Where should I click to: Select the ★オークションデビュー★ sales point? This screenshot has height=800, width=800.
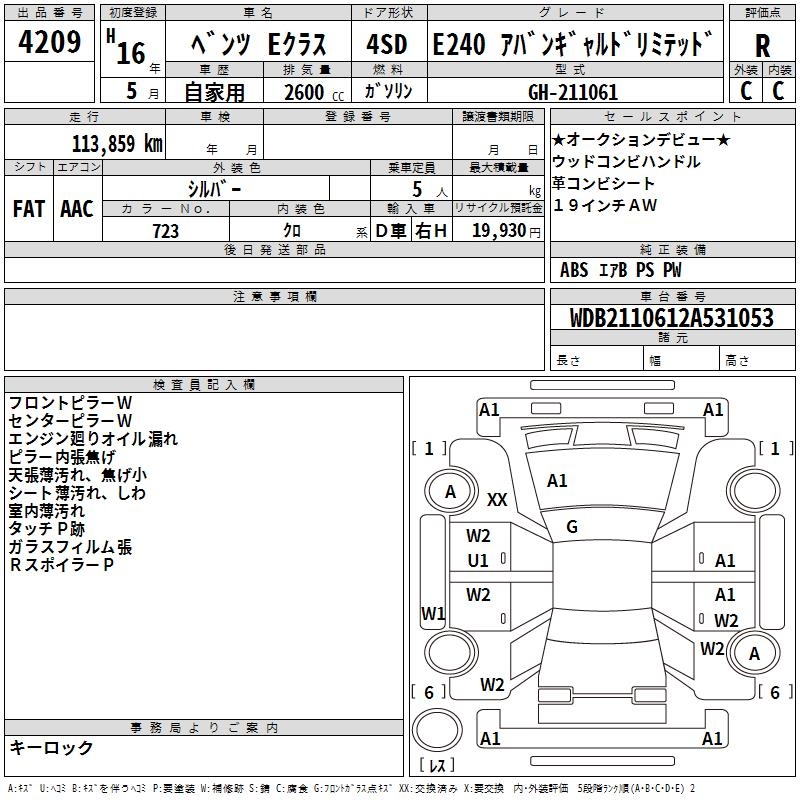[x=641, y=140]
